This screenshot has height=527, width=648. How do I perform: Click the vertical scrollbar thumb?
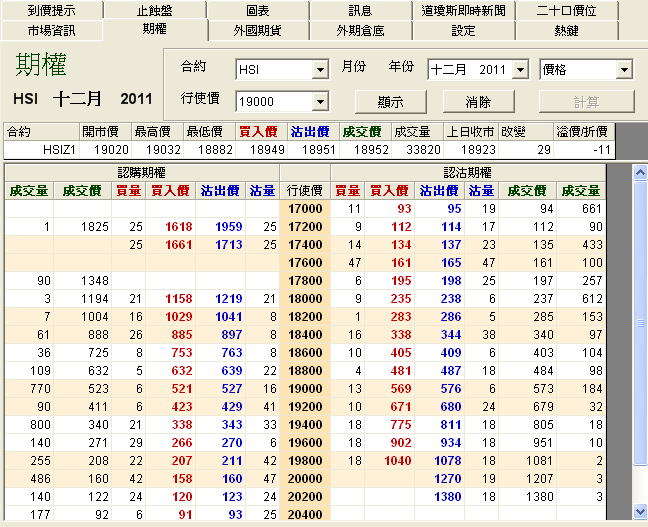(x=640, y=323)
